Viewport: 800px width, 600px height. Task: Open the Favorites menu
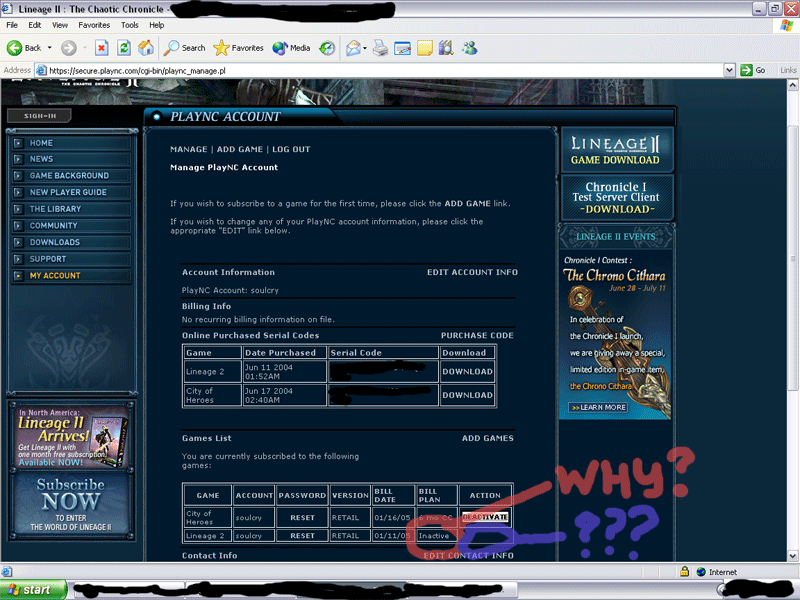[x=94, y=25]
